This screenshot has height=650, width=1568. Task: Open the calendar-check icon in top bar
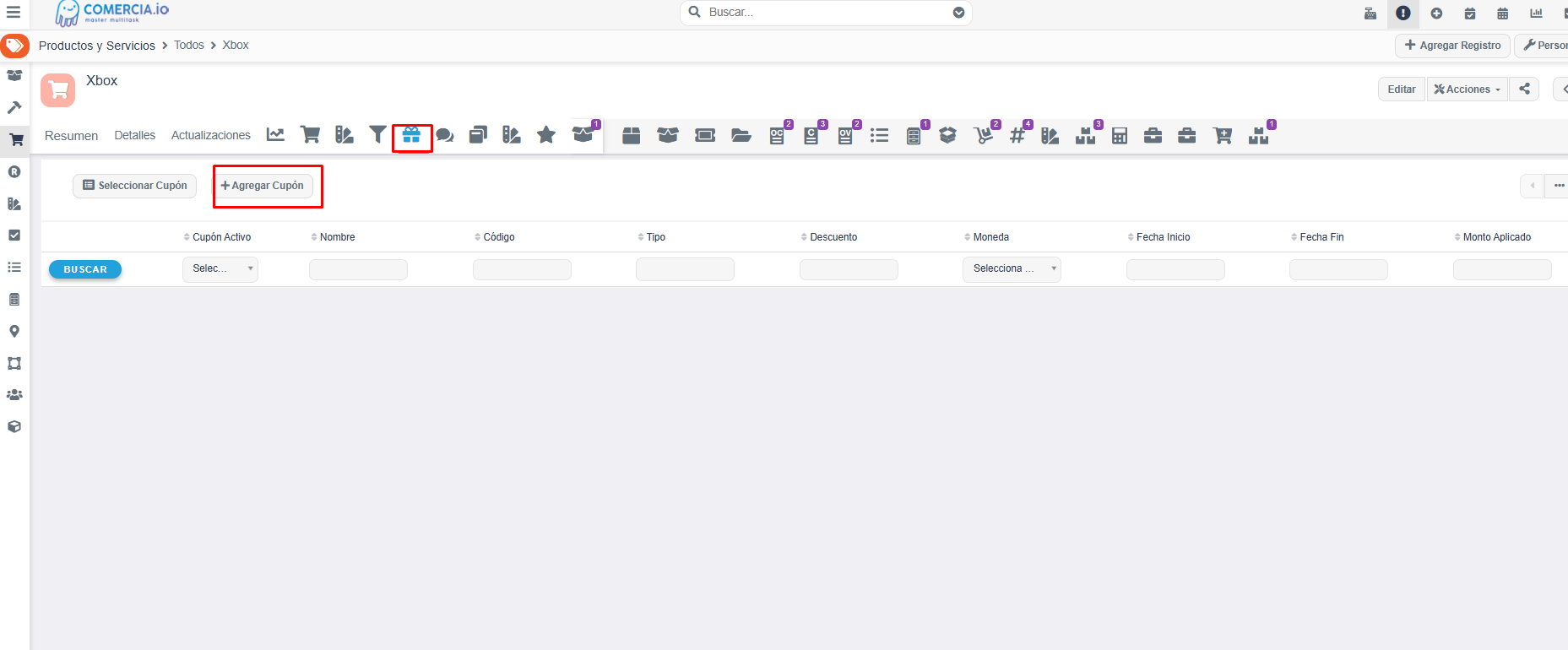tap(1470, 13)
